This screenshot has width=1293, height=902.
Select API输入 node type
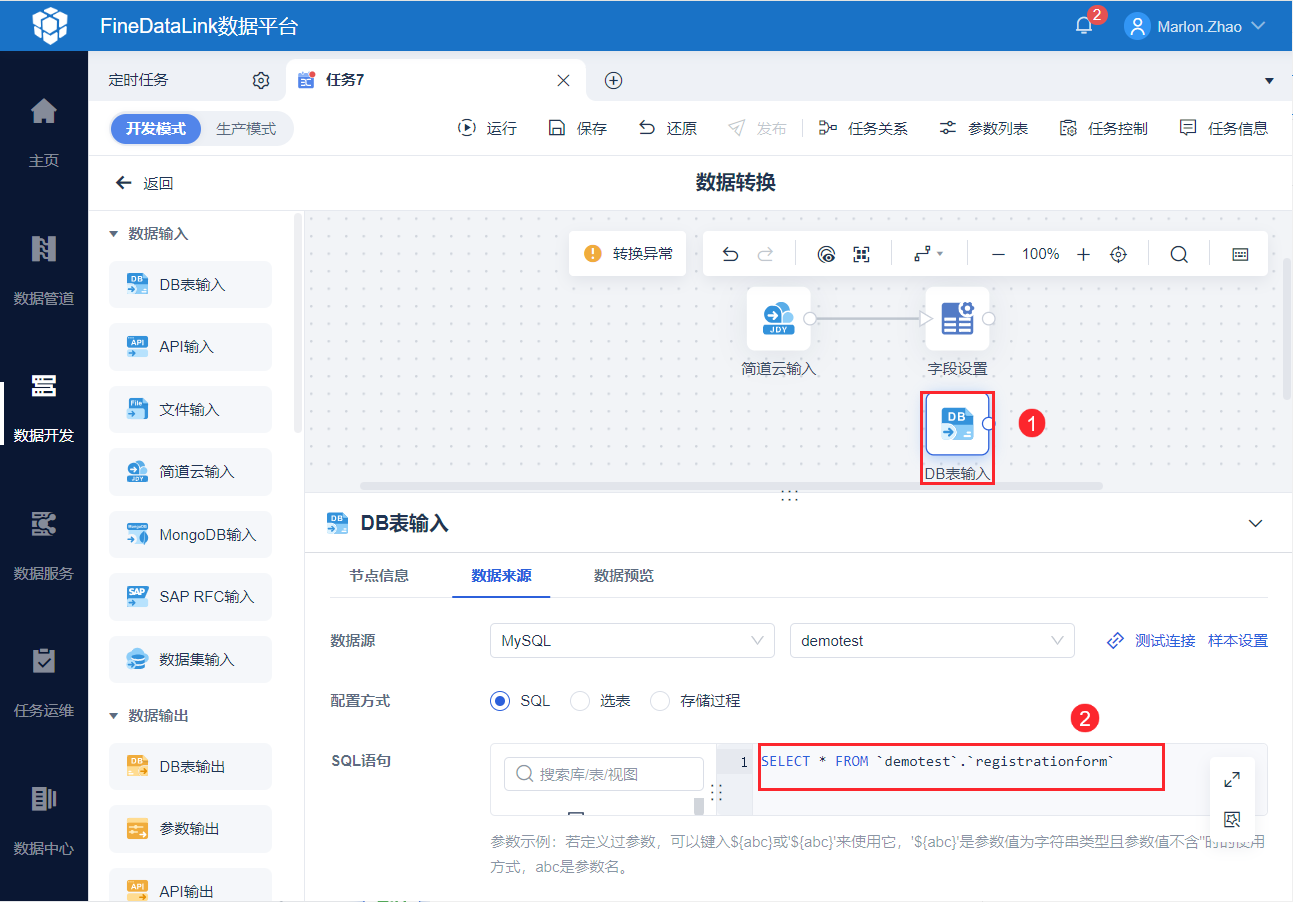[190, 347]
